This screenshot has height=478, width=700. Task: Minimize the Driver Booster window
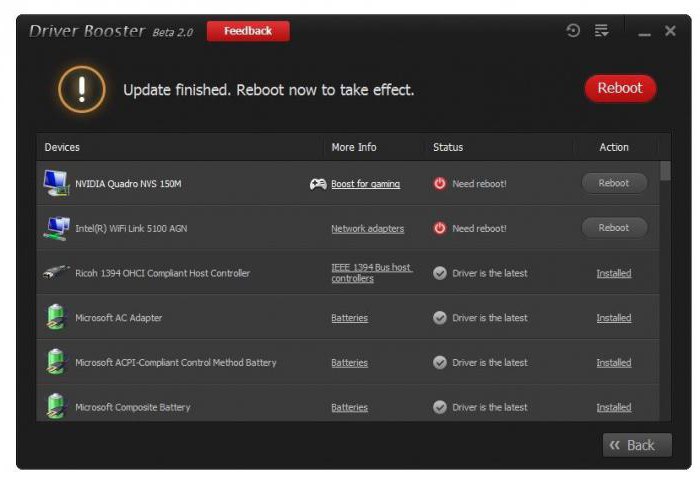coord(644,34)
